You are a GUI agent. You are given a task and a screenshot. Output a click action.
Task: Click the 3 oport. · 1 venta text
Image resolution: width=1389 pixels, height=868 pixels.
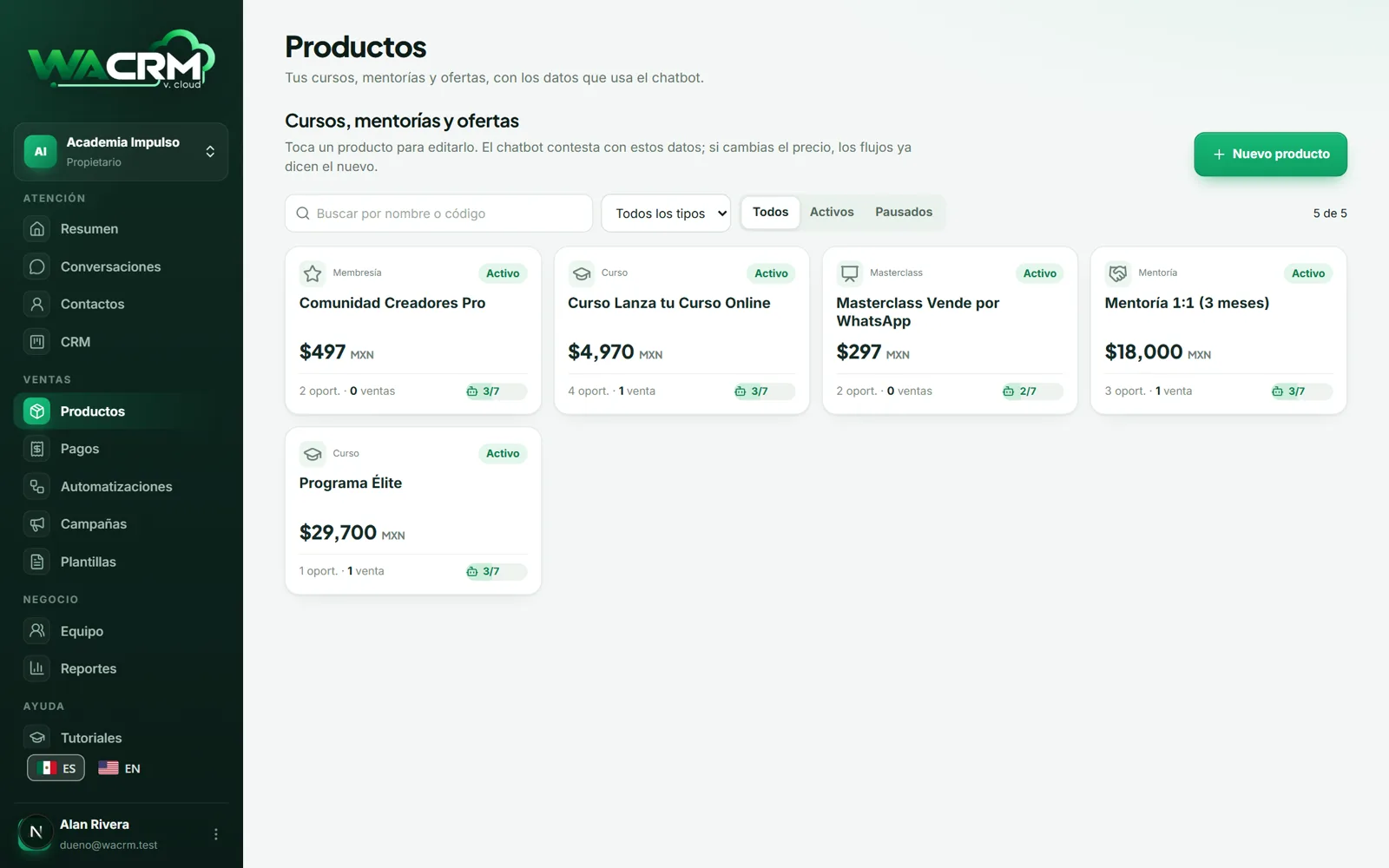[x=1148, y=391]
